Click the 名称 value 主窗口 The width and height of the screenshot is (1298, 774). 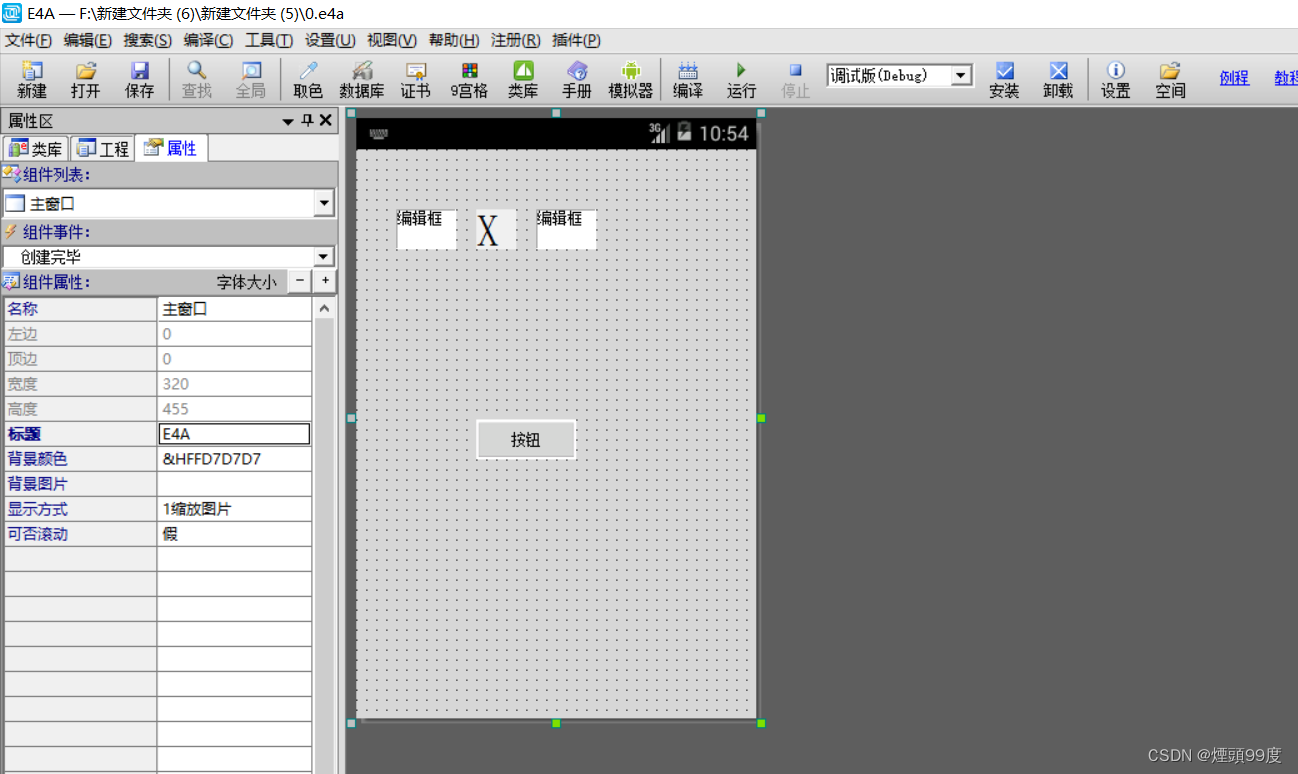coord(234,309)
